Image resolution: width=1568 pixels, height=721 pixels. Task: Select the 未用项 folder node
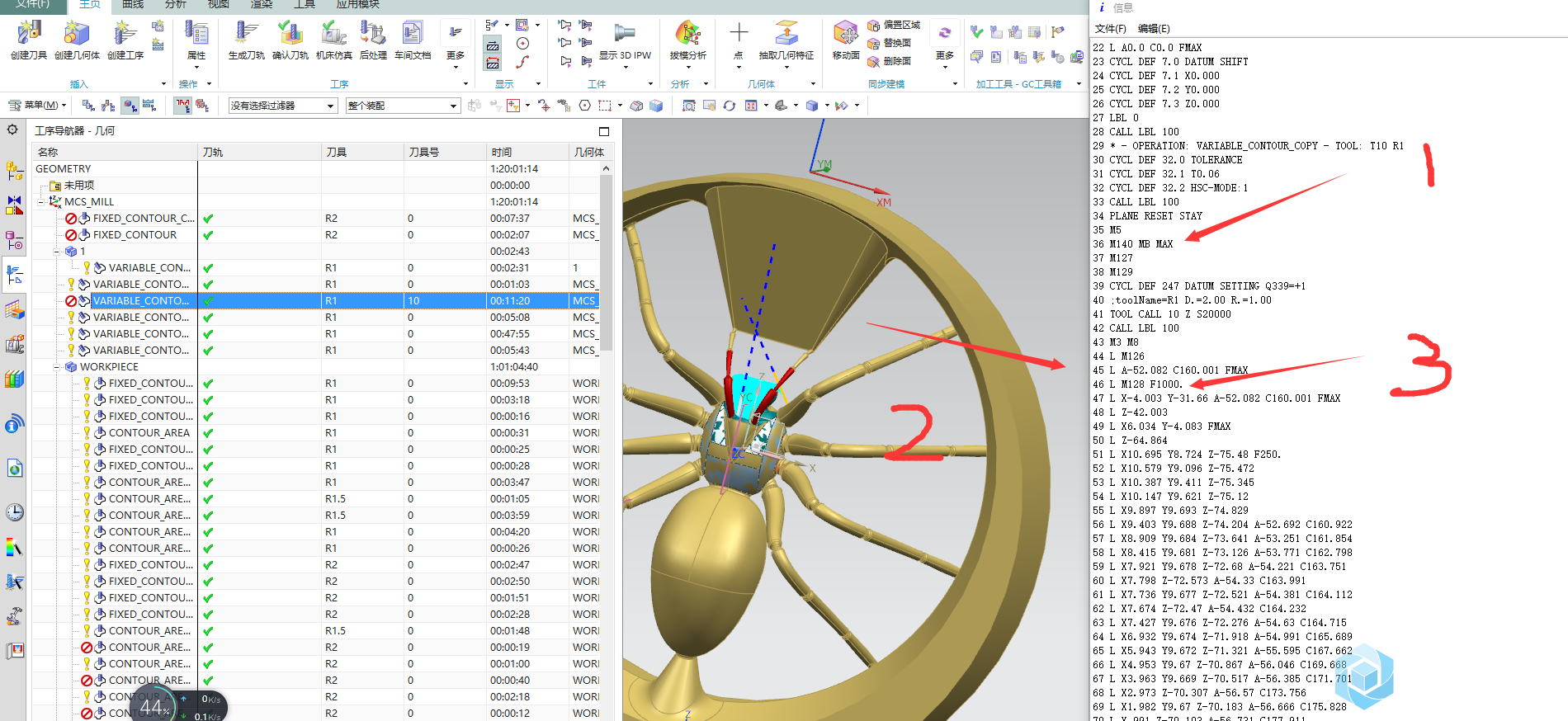[79, 186]
